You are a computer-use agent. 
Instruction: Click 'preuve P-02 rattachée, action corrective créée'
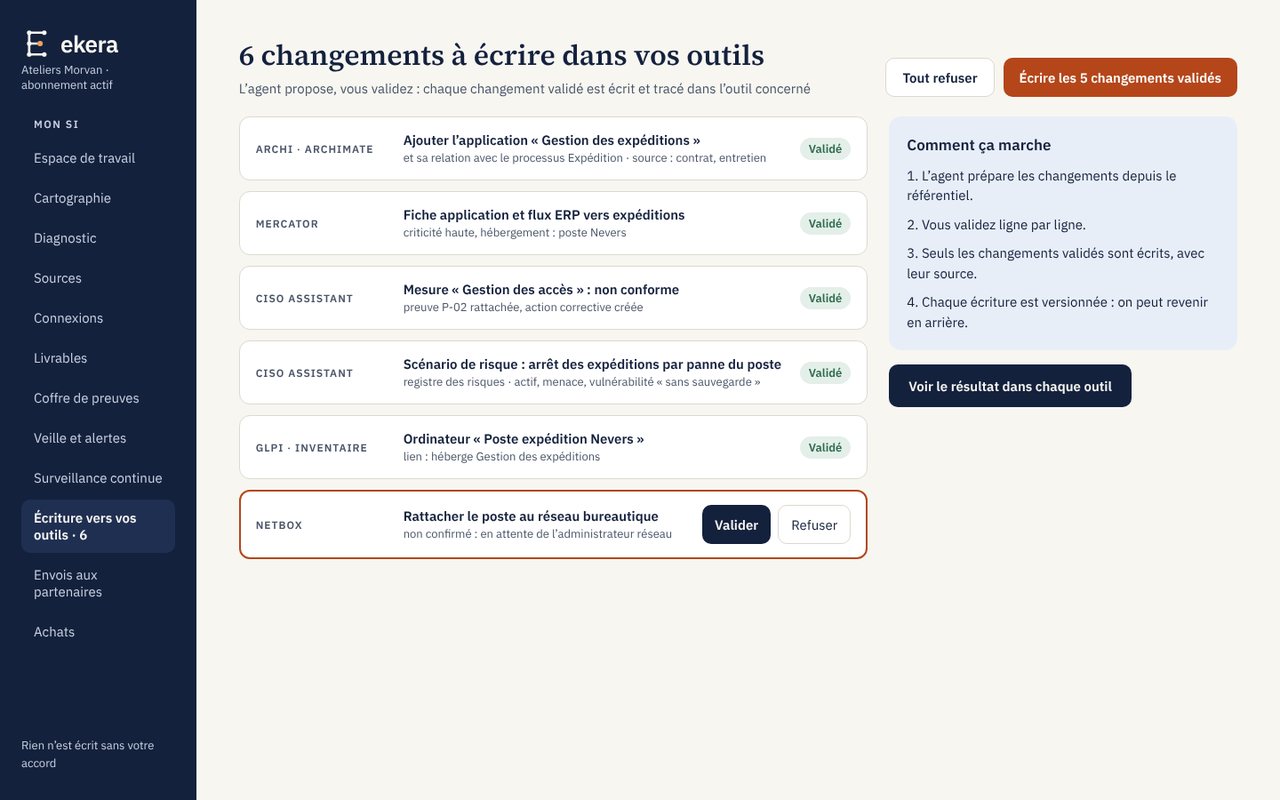coord(523,307)
